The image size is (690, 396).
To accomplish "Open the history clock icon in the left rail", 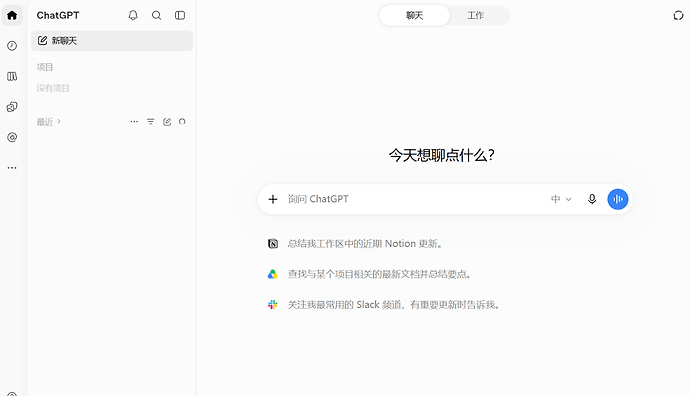I will pos(12,46).
